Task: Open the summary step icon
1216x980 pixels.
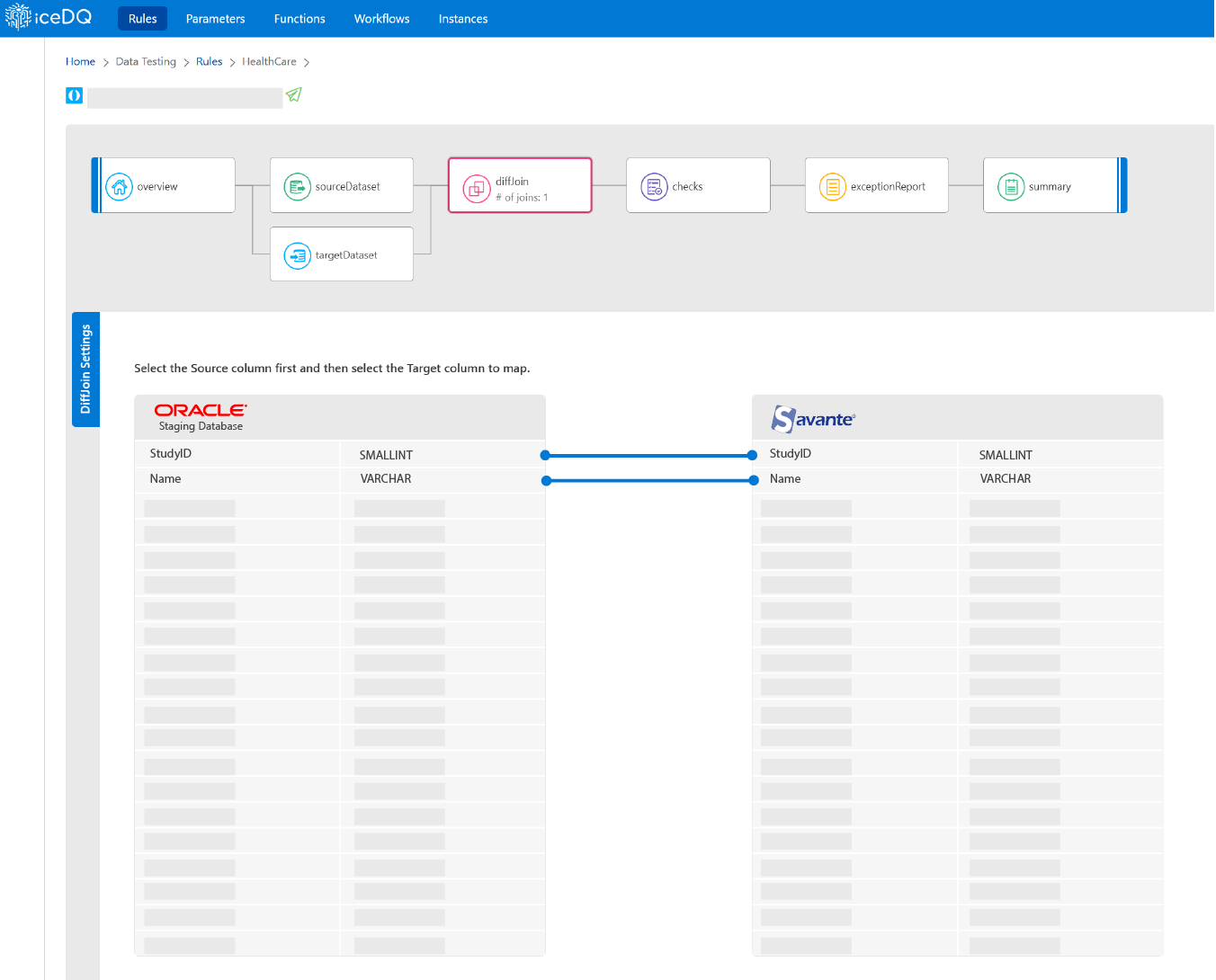Action: pyautogui.click(x=1011, y=185)
